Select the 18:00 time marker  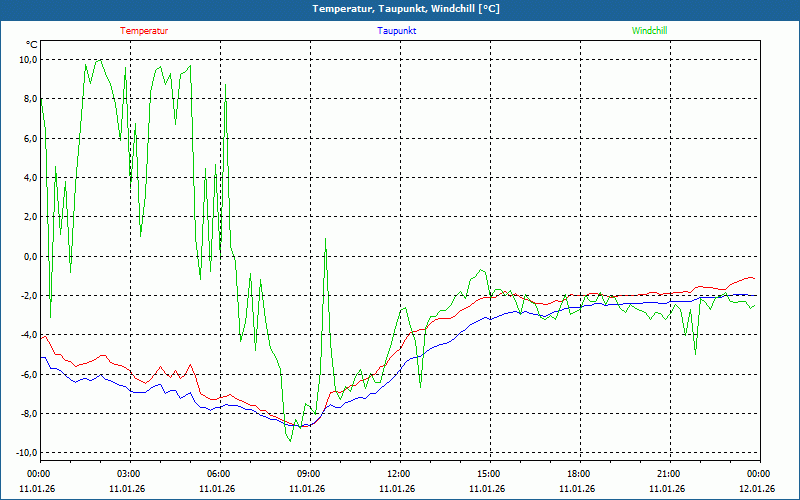point(579,474)
